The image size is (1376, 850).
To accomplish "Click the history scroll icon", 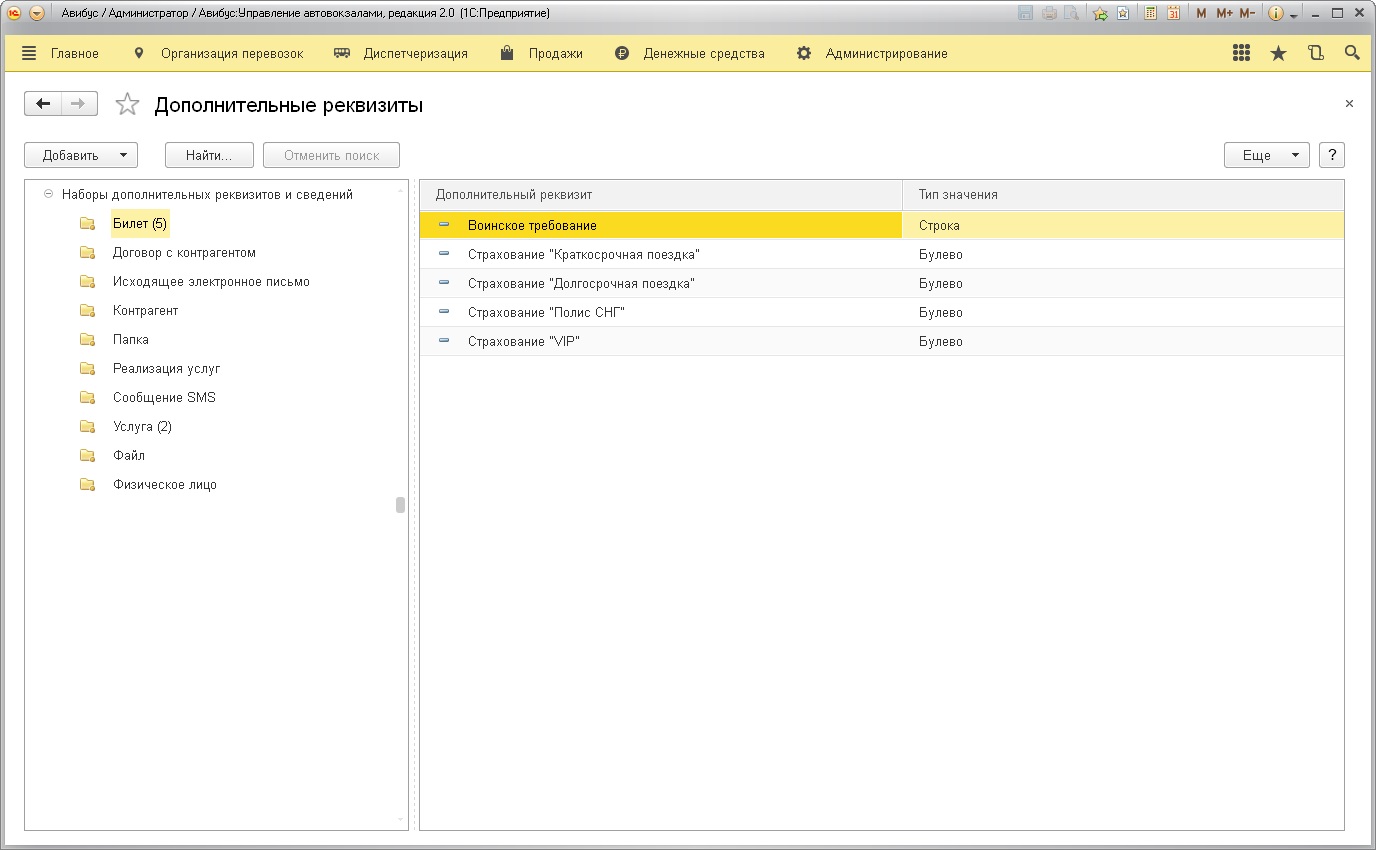I will click(1316, 54).
